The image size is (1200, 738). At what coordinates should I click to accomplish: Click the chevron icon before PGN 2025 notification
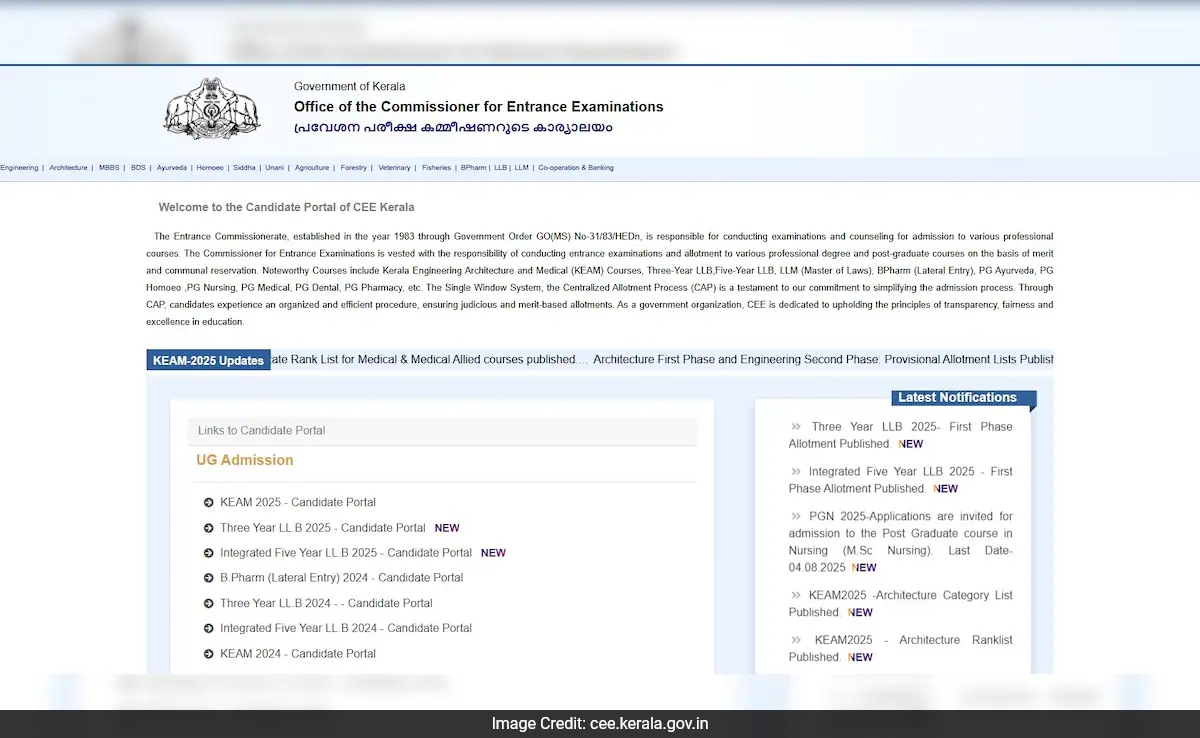[795, 516]
